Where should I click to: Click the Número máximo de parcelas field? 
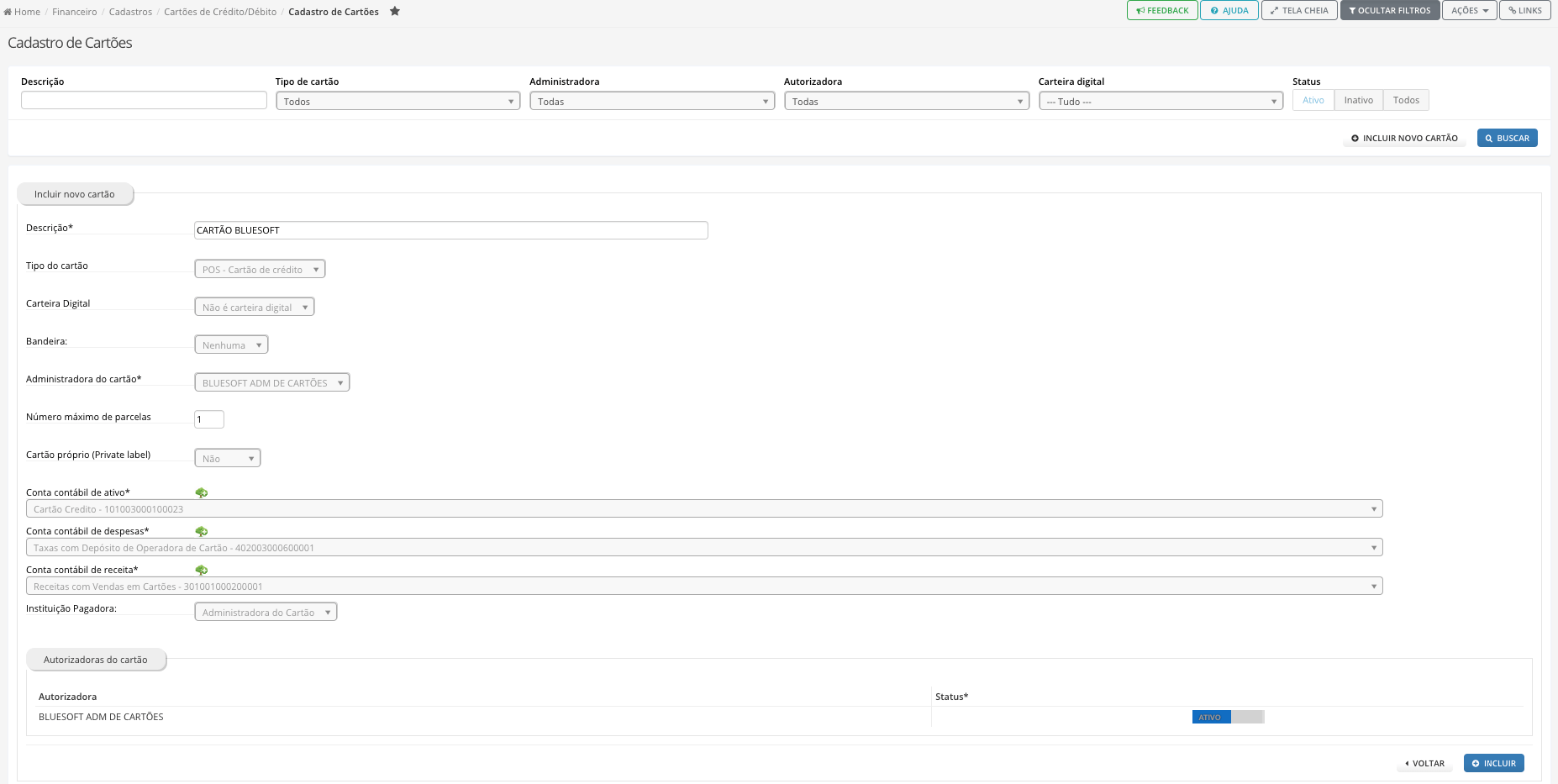pyautogui.click(x=209, y=419)
